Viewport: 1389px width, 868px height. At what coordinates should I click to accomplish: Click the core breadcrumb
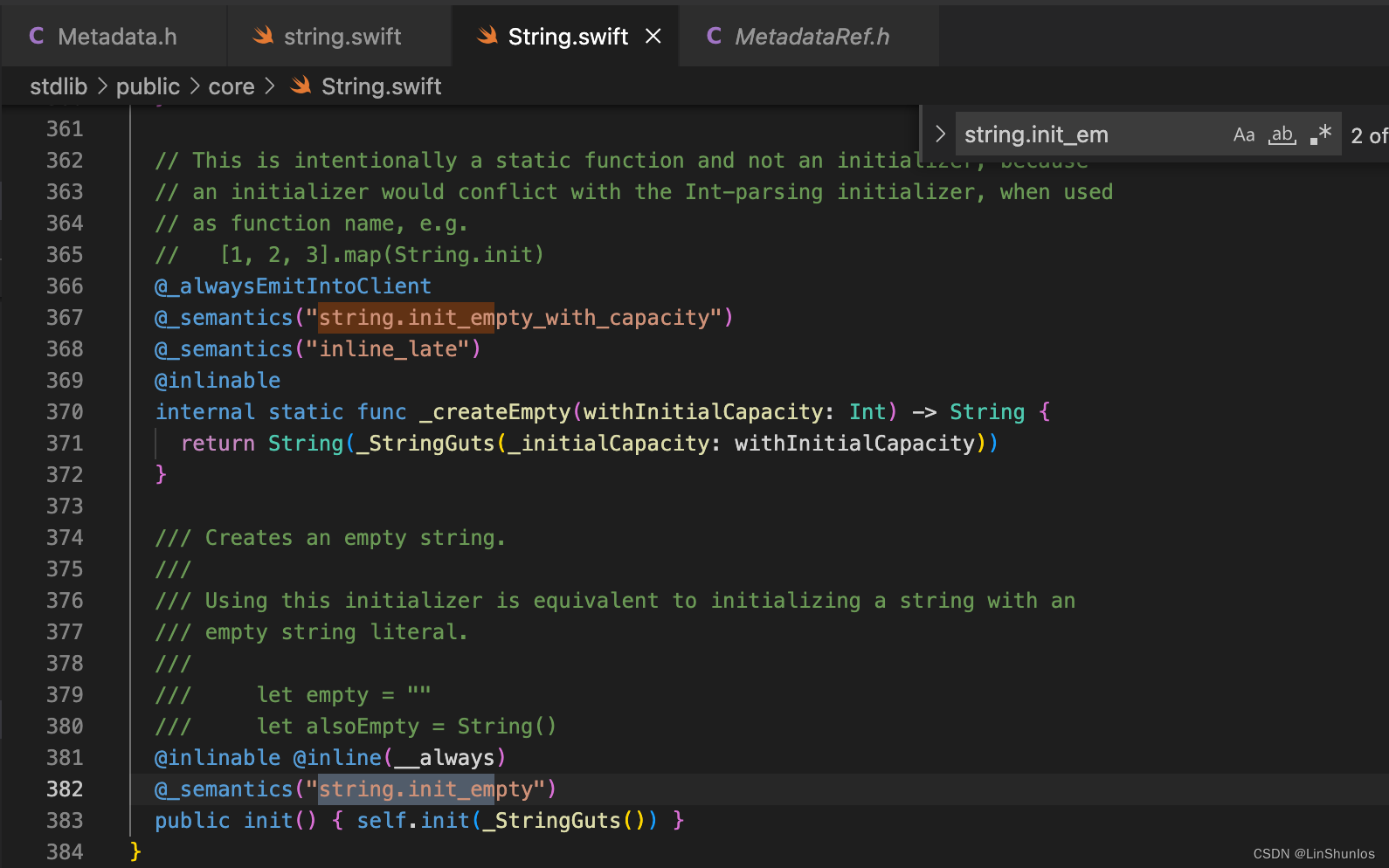pos(231,86)
